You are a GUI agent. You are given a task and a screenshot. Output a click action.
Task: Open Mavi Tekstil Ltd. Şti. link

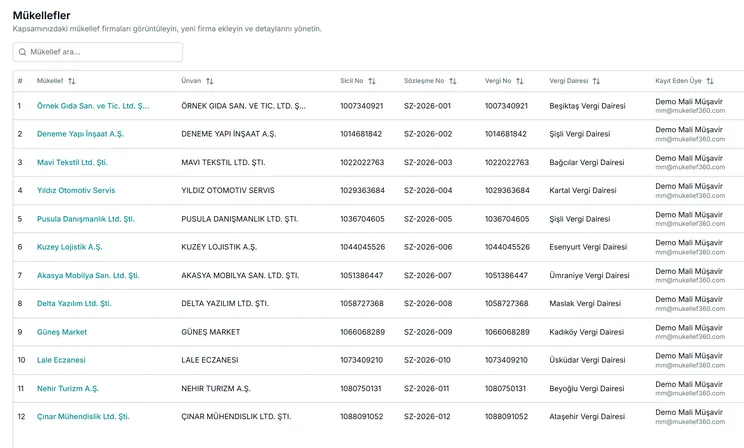pyautogui.click(x=73, y=162)
